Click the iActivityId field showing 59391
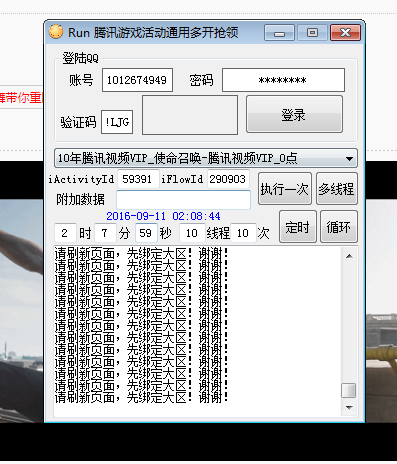397x464 pixels. 138,179
